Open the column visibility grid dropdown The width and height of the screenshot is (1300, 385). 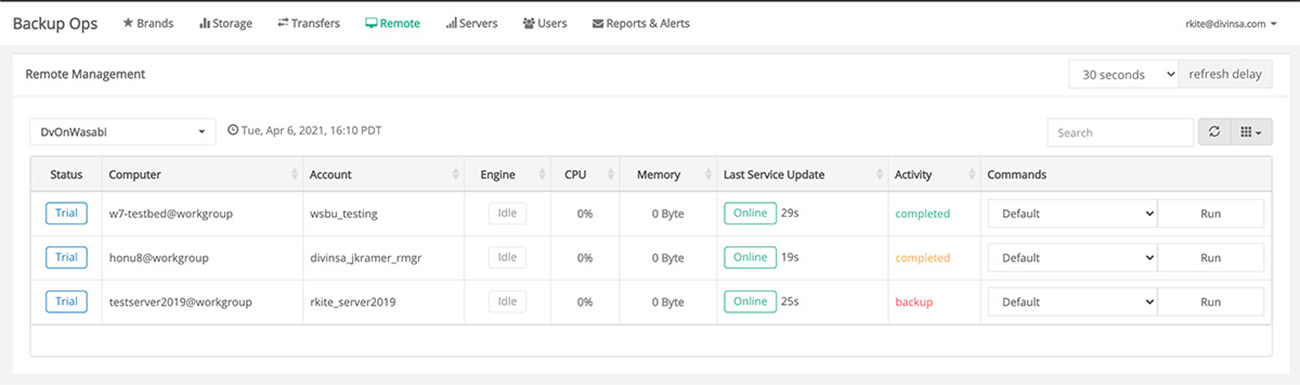[1251, 132]
